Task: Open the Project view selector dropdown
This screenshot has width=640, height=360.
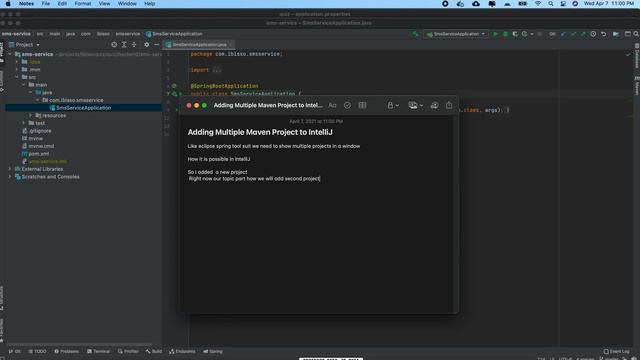Action: 24,44
